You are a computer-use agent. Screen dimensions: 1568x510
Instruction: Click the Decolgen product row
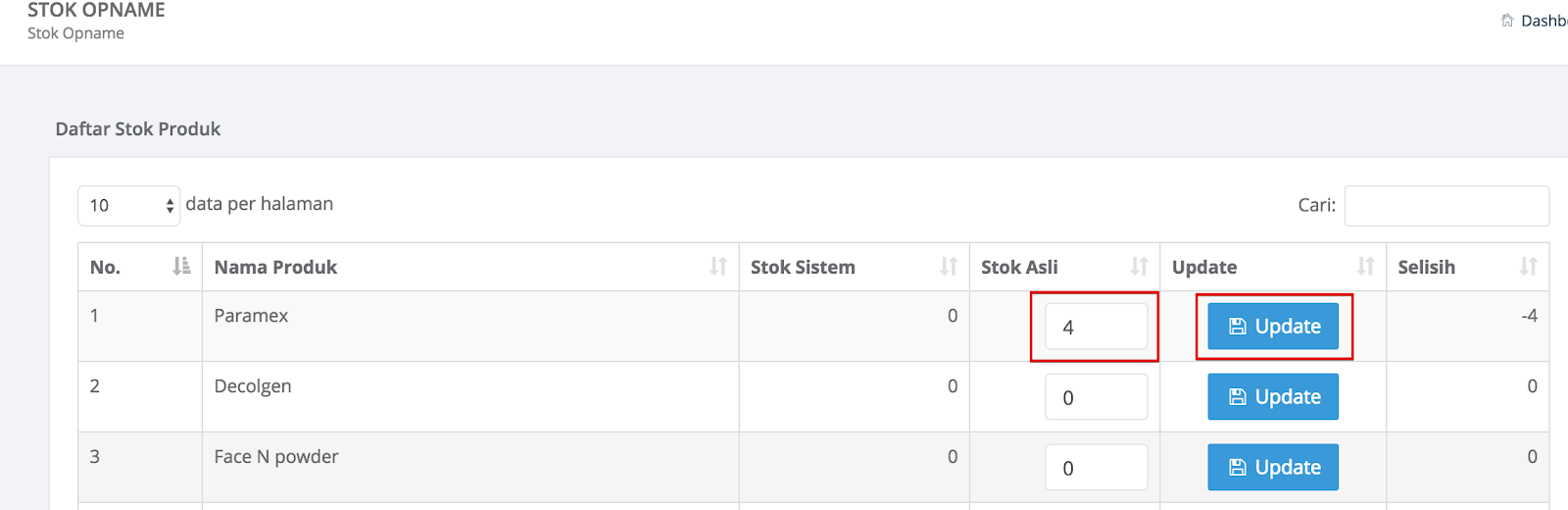[813, 396]
